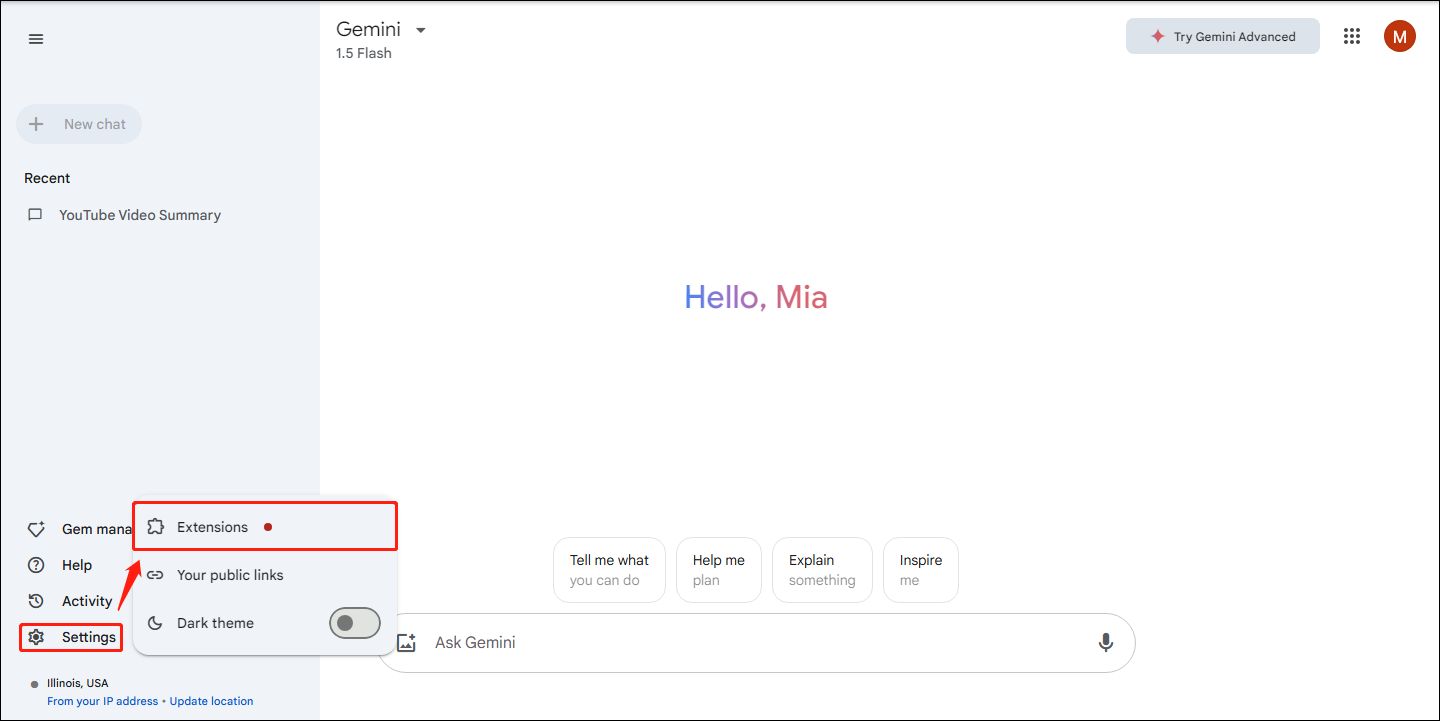Select Extensions from the settings menu
The width and height of the screenshot is (1440, 721).
(266, 527)
